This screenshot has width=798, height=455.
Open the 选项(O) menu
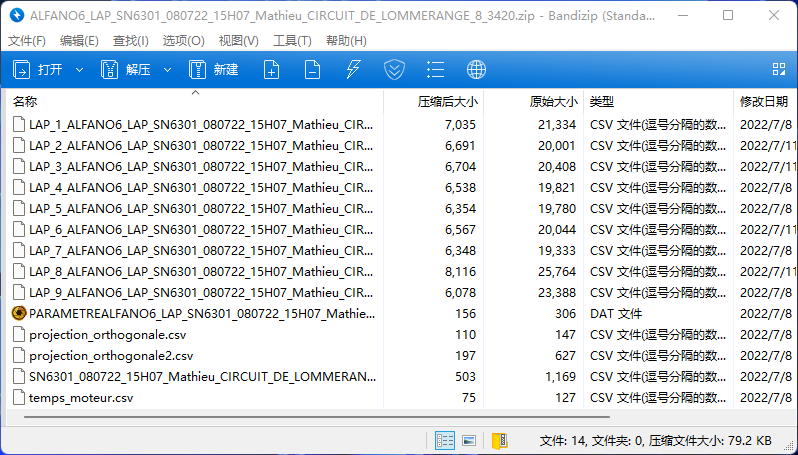tap(184, 41)
